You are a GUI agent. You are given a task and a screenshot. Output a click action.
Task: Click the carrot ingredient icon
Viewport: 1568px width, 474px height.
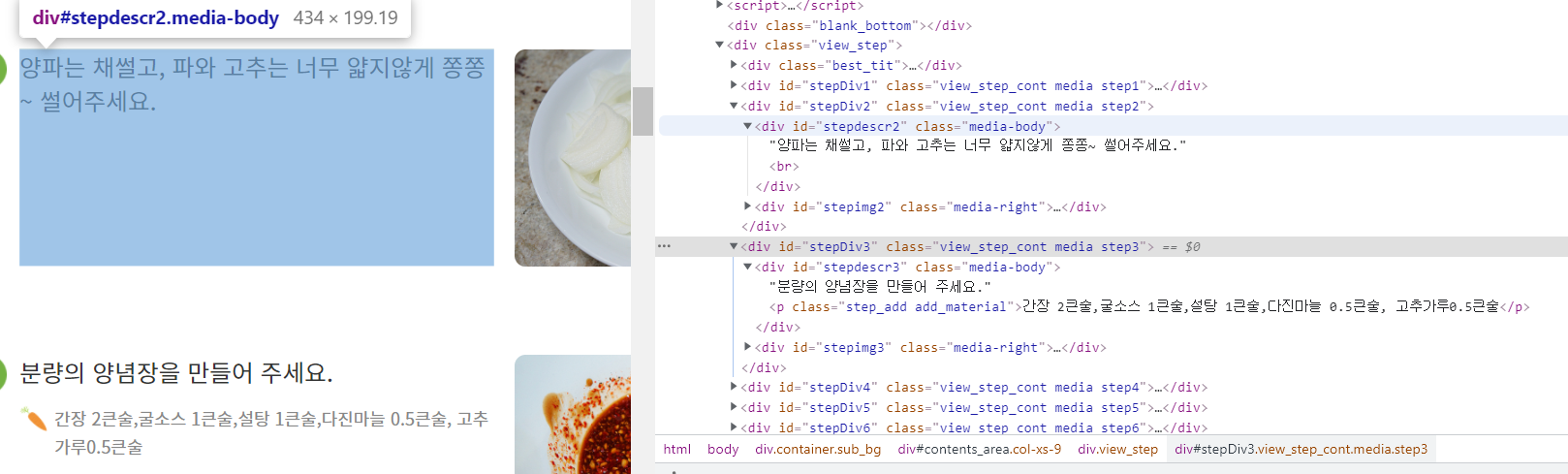point(34,420)
